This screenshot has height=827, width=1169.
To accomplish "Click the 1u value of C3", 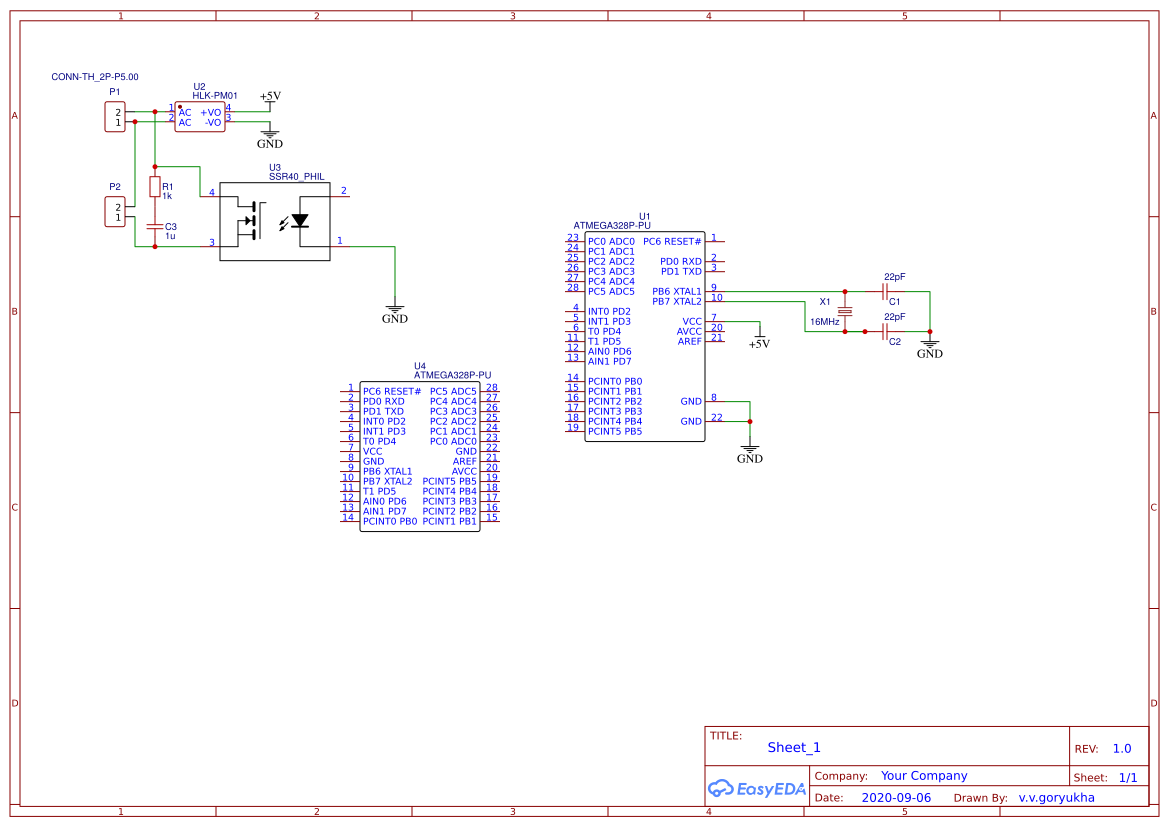I will click(x=170, y=236).
